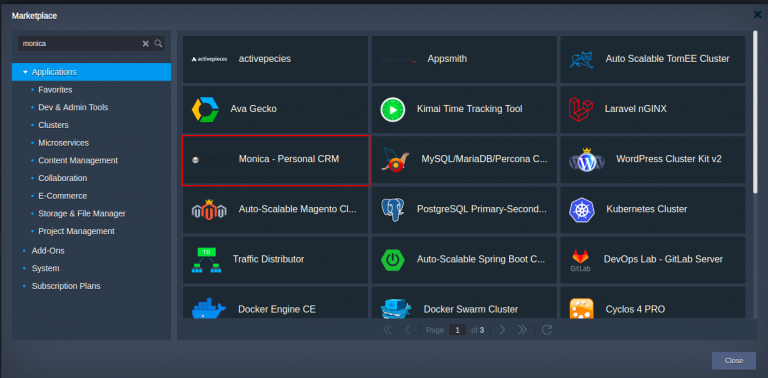Screen dimensions: 768x378
Task: Select the Monica - Personal CRM title
Action: point(289,159)
